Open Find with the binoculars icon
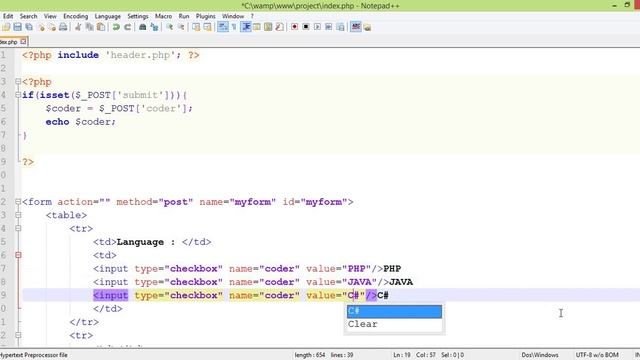Image resolution: width=640 pixels, height=360 pixels. pyautogui.click(x=142, y=27)
